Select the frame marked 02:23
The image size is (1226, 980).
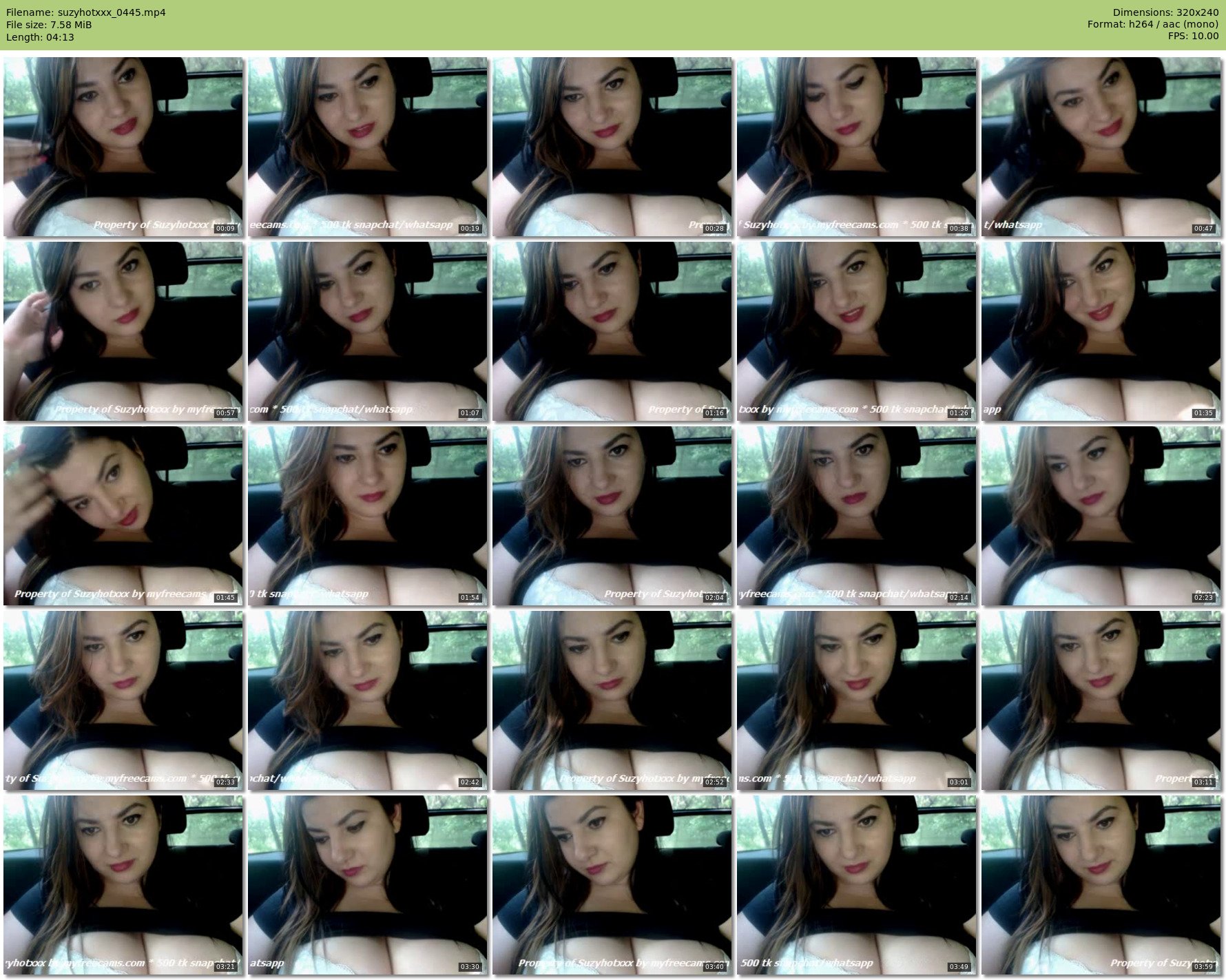[x=1101, y=516]
